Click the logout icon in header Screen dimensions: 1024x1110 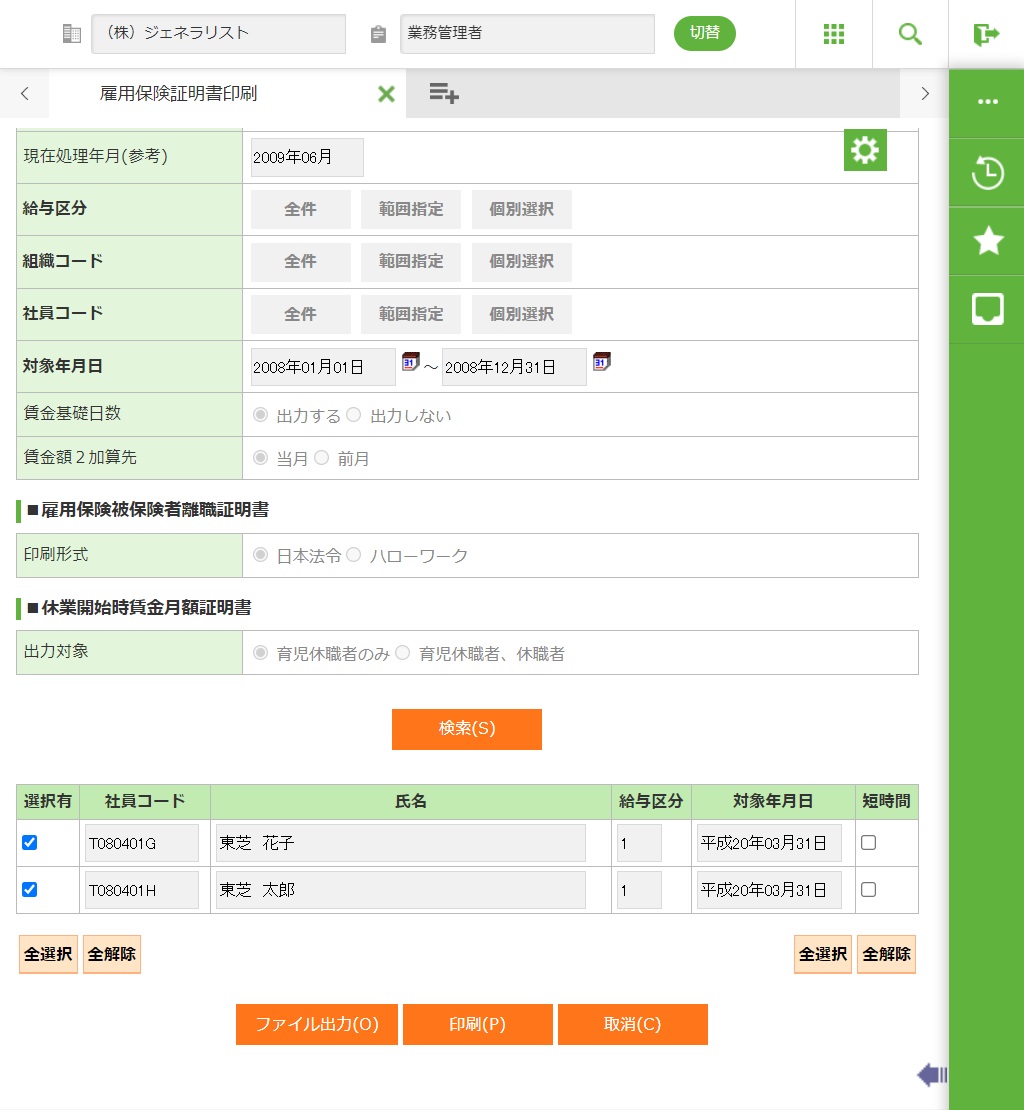pos(986,34)
